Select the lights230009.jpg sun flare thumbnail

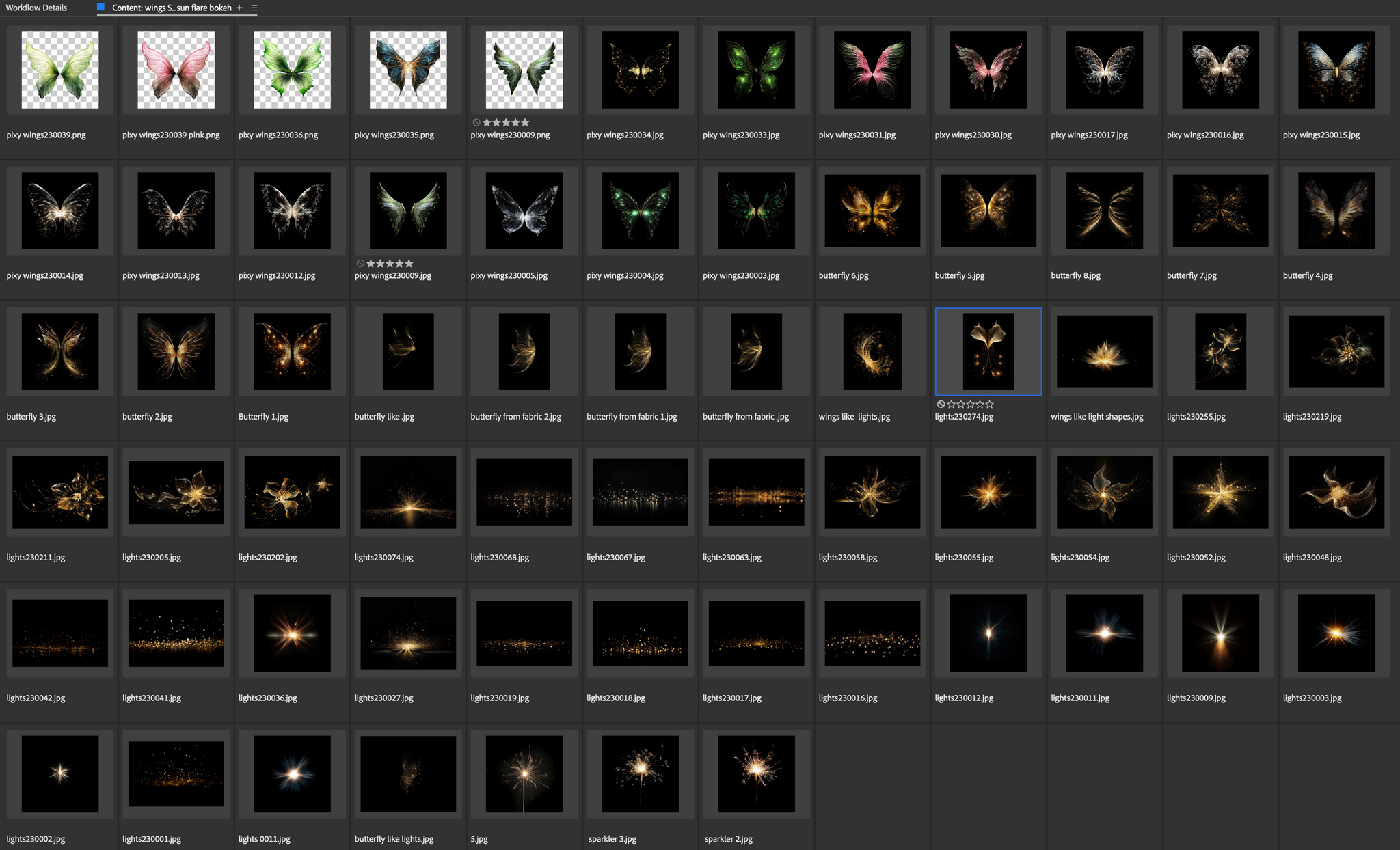pyautogui.click(x=1220, y=633)
